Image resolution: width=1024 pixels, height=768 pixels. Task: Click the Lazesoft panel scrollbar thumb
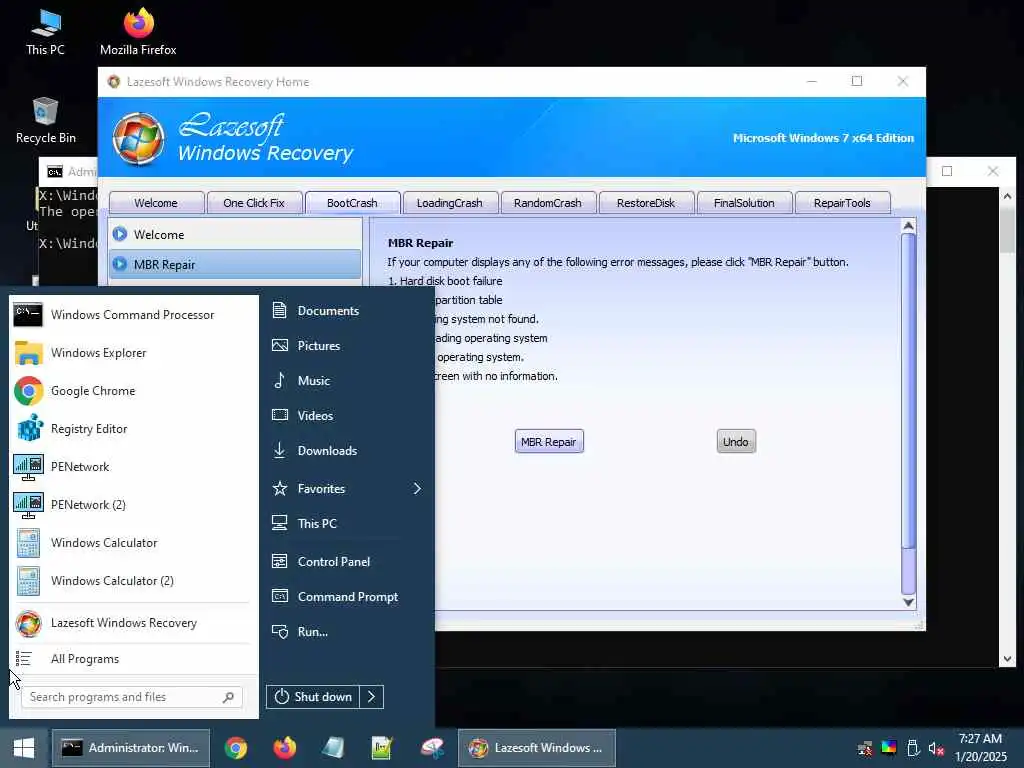[908, 391]
